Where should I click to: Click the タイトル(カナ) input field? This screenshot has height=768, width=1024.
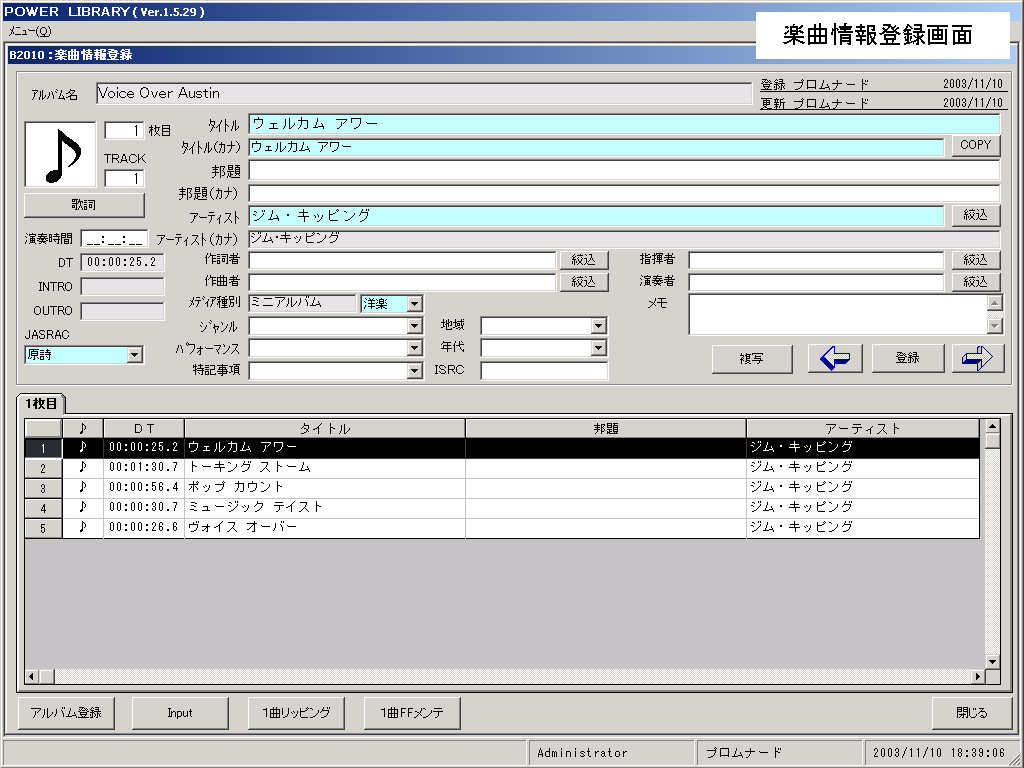click(x=596, y=147)
